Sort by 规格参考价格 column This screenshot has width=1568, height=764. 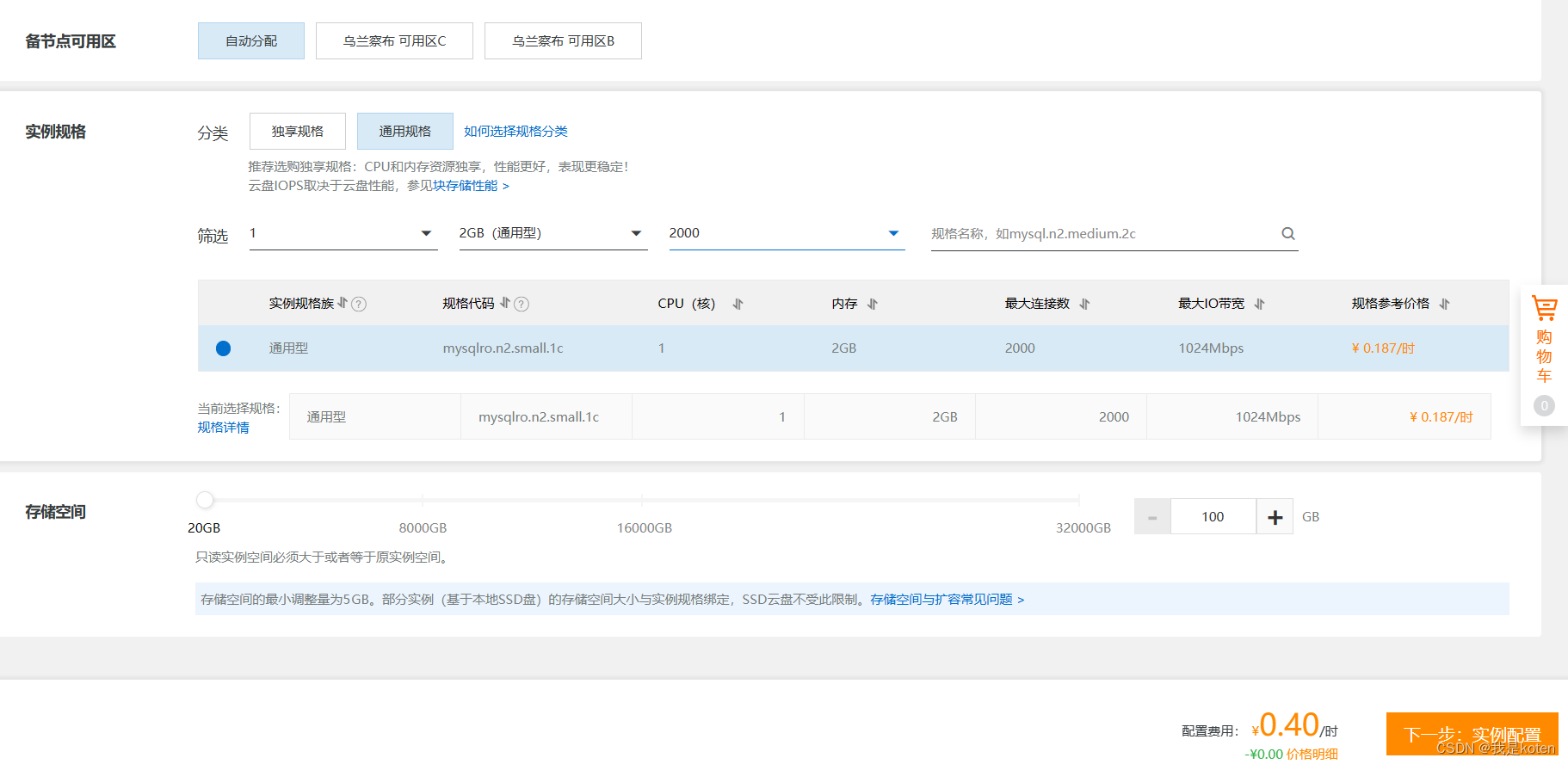coord(1444,304)
